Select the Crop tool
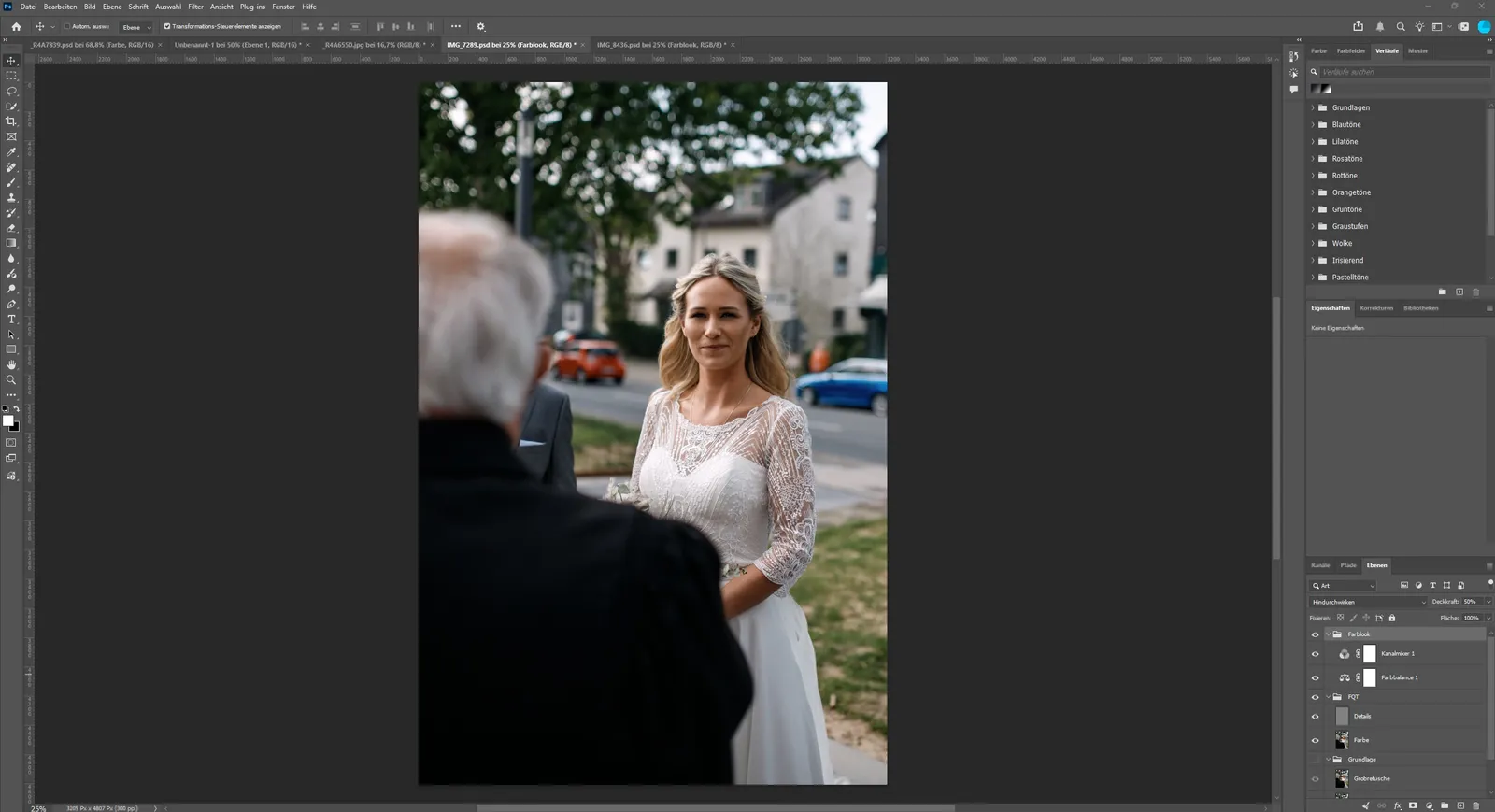This screenshot has width=1495, height=812. pos(11,121)
